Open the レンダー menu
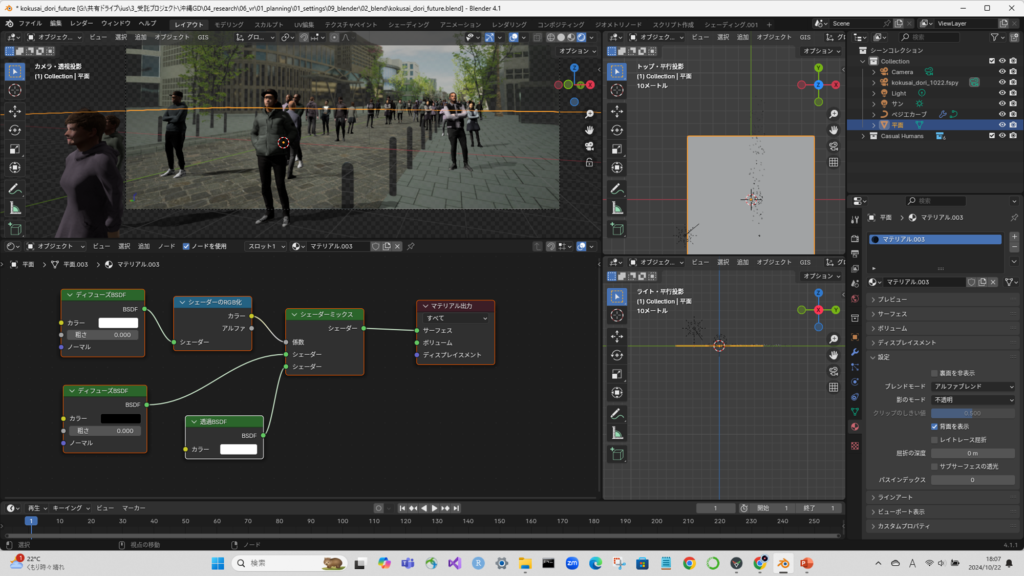 coord(81,22)
